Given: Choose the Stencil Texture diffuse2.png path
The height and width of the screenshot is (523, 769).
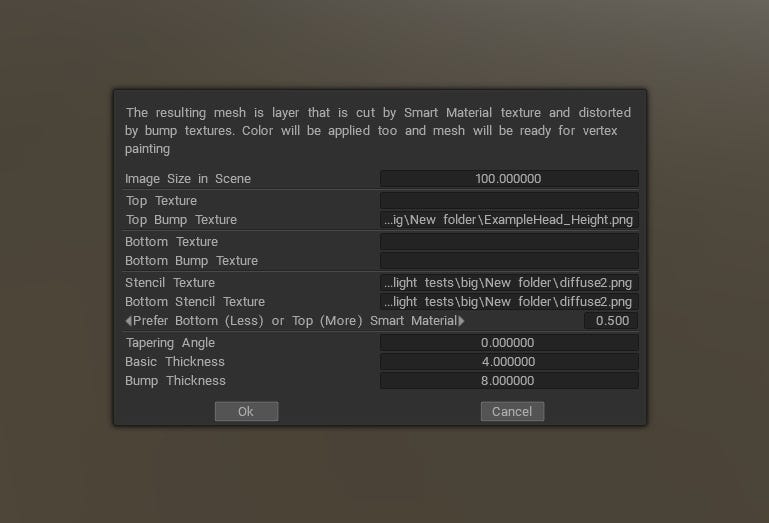Looking at the screenshot, I should click(x=509, y=283).
